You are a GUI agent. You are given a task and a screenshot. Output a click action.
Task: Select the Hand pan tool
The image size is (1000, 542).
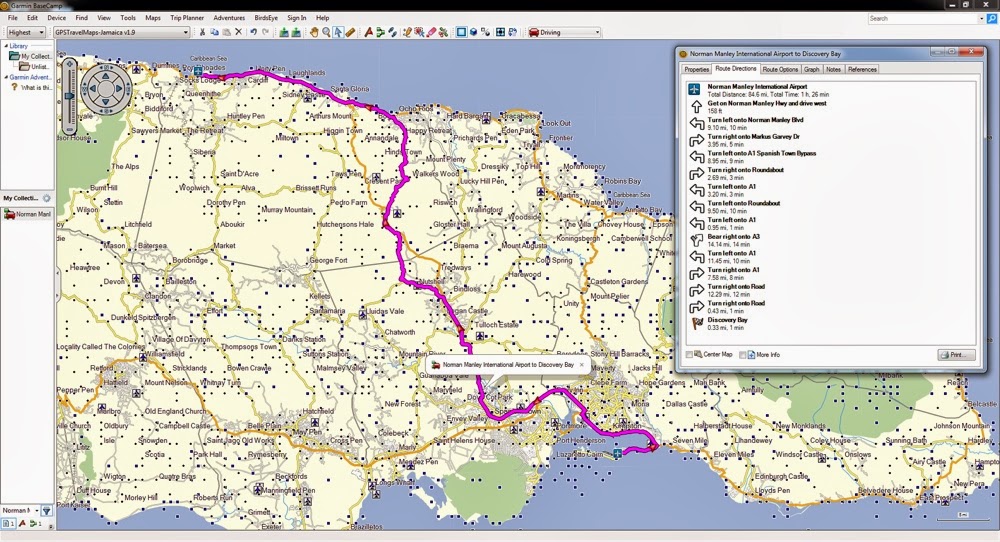tap(314, 32)
